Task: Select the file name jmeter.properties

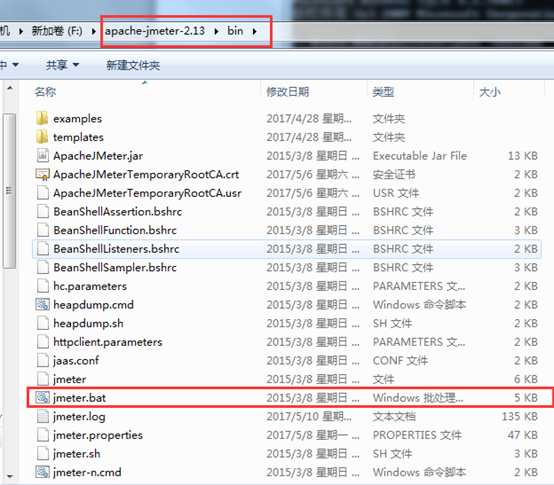Action: click(98, 435)
